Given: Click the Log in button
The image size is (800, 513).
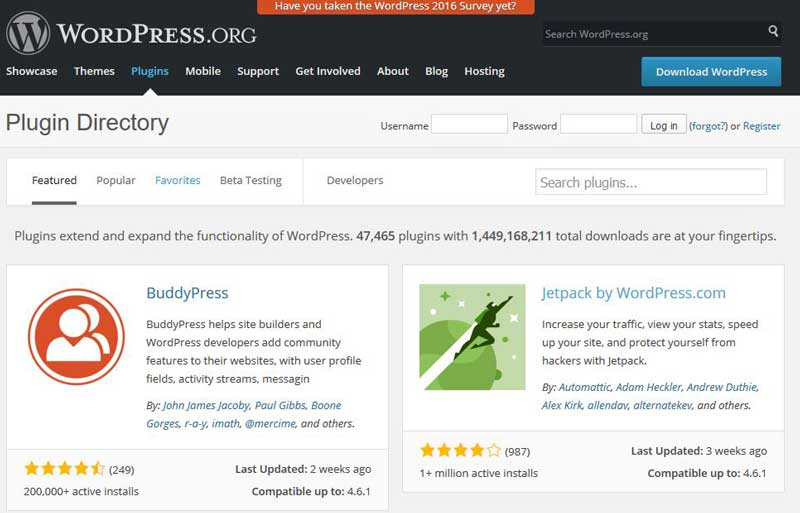Looking at the screenshot, I should (x=663, y=125).
